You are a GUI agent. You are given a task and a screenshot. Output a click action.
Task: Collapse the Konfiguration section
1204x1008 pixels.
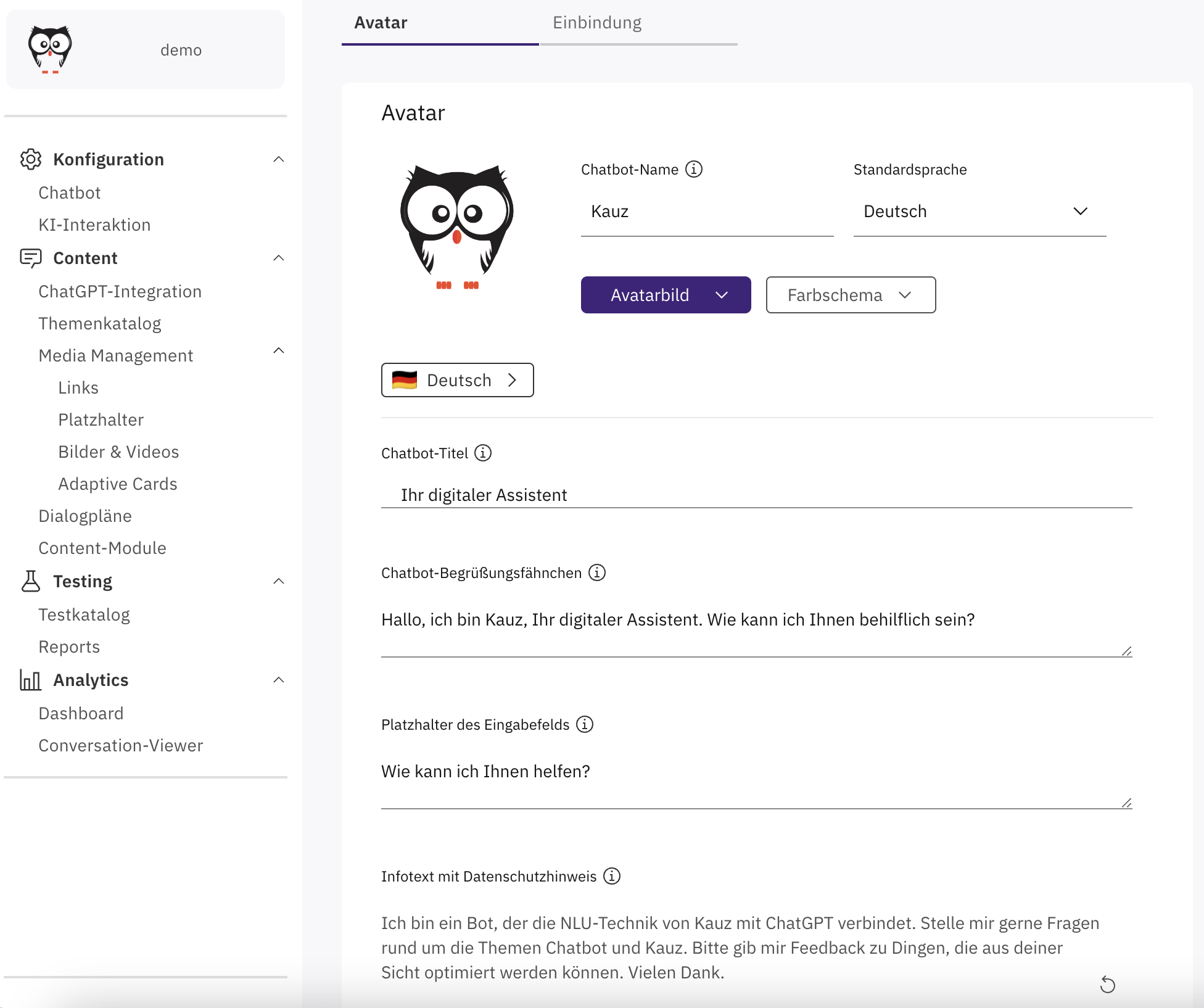point(279,159)
